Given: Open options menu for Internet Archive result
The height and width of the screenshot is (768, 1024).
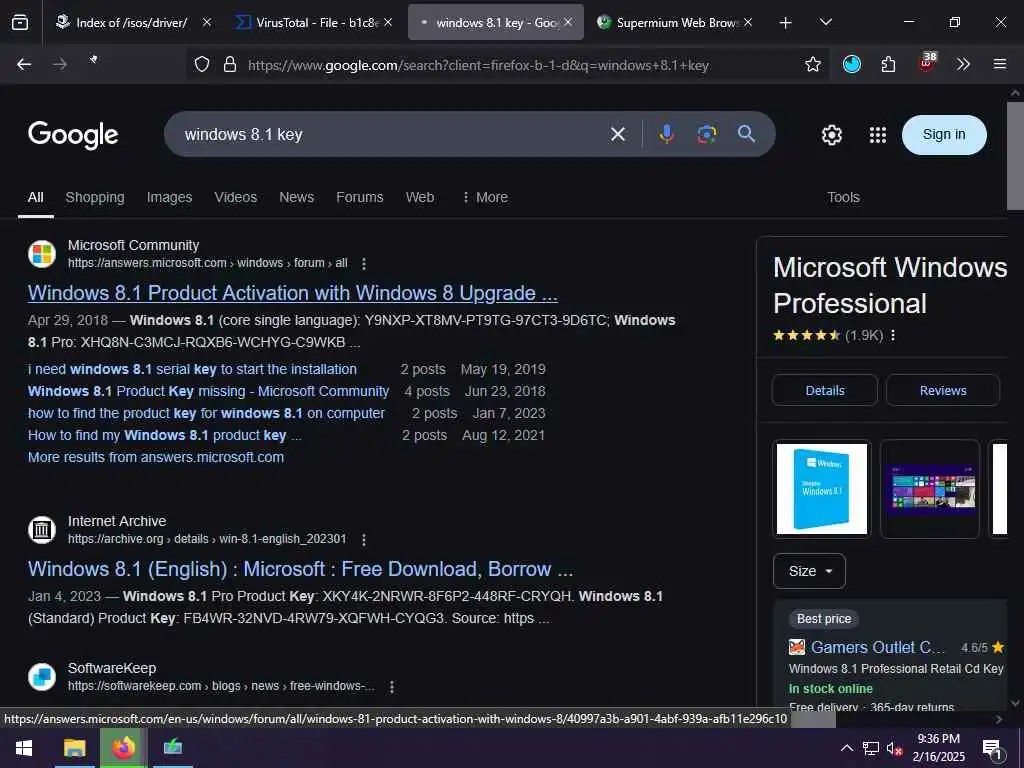Looking at the screenshot, I should point(364,540).
